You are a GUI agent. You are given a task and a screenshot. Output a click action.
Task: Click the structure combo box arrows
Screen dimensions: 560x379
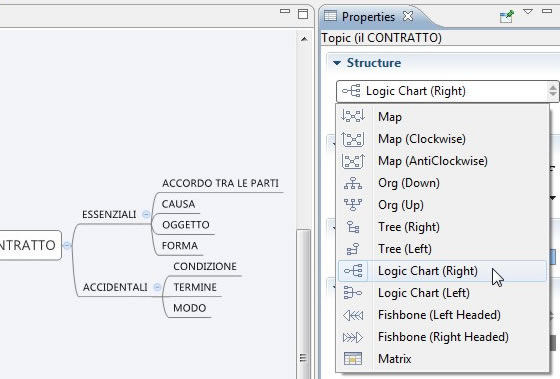tap(553, 91)
